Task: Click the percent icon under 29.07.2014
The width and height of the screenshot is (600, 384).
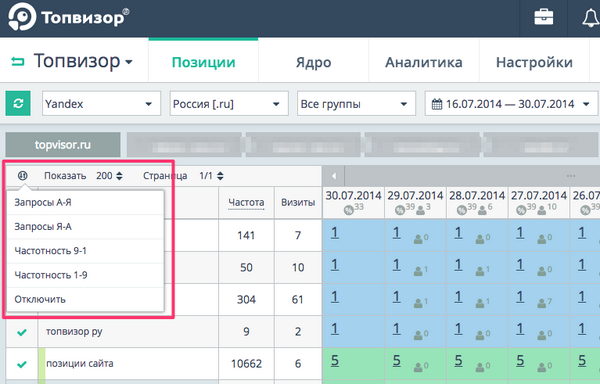Action: (400, 210)
